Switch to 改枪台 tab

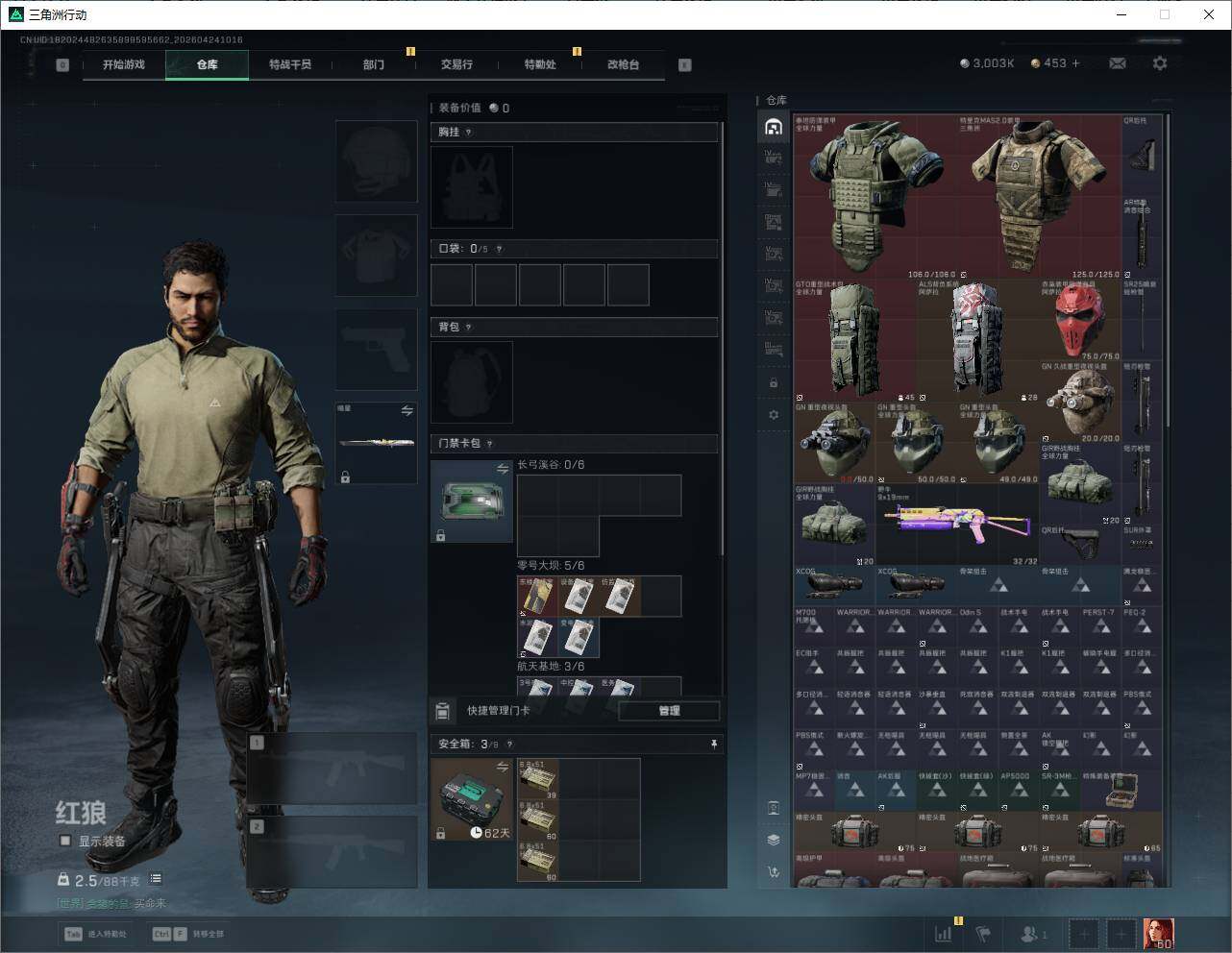point(623,64)
